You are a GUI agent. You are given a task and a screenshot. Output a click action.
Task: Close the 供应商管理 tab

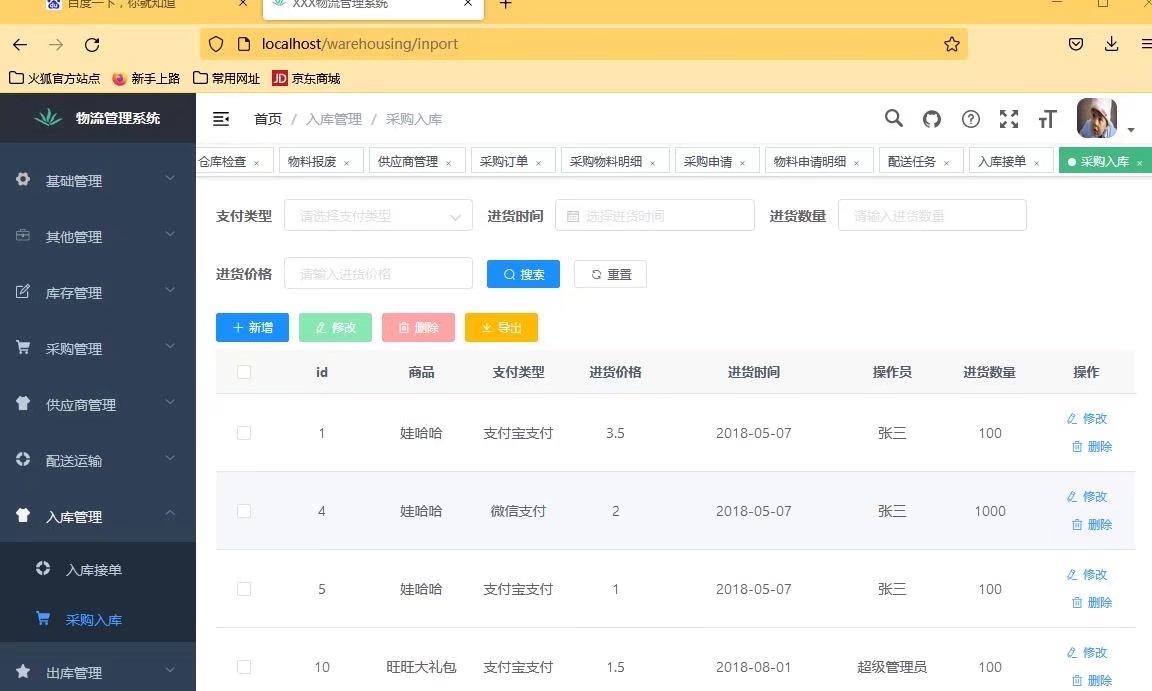pos(448,163)
